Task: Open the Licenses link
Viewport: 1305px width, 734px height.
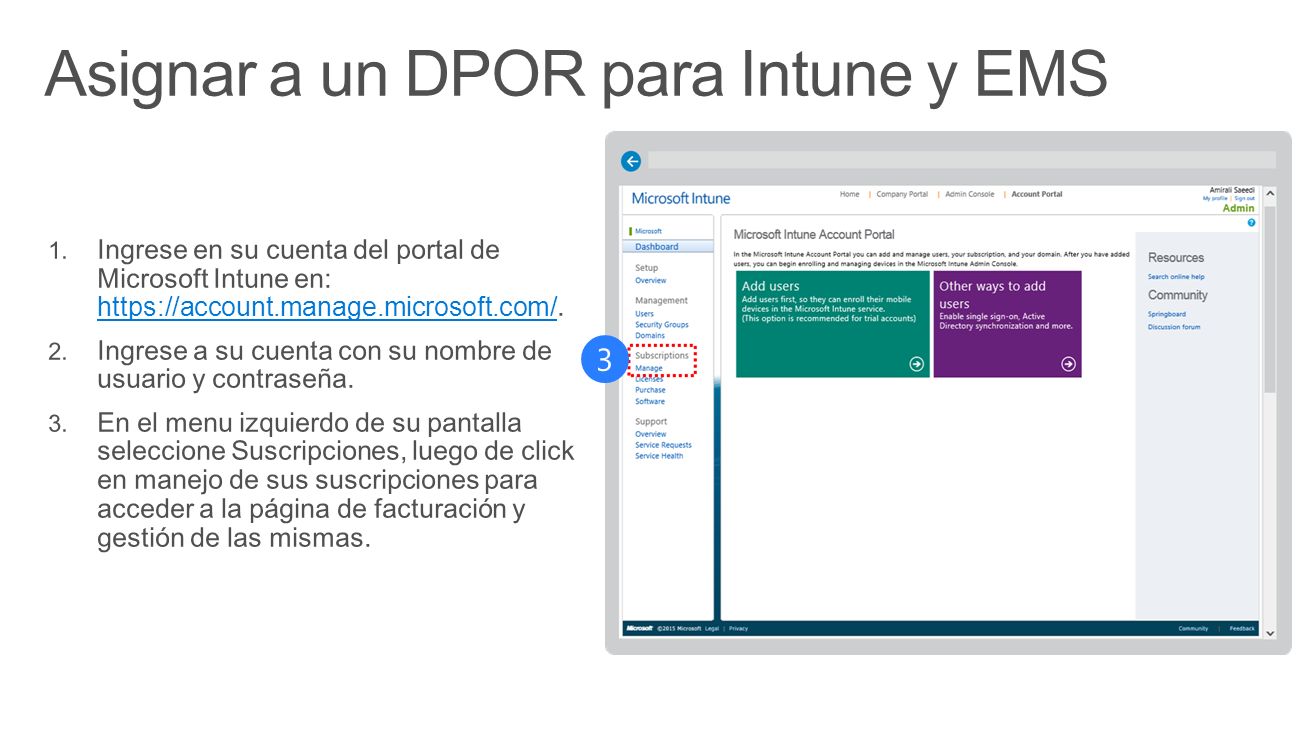Action: point(649,379)
